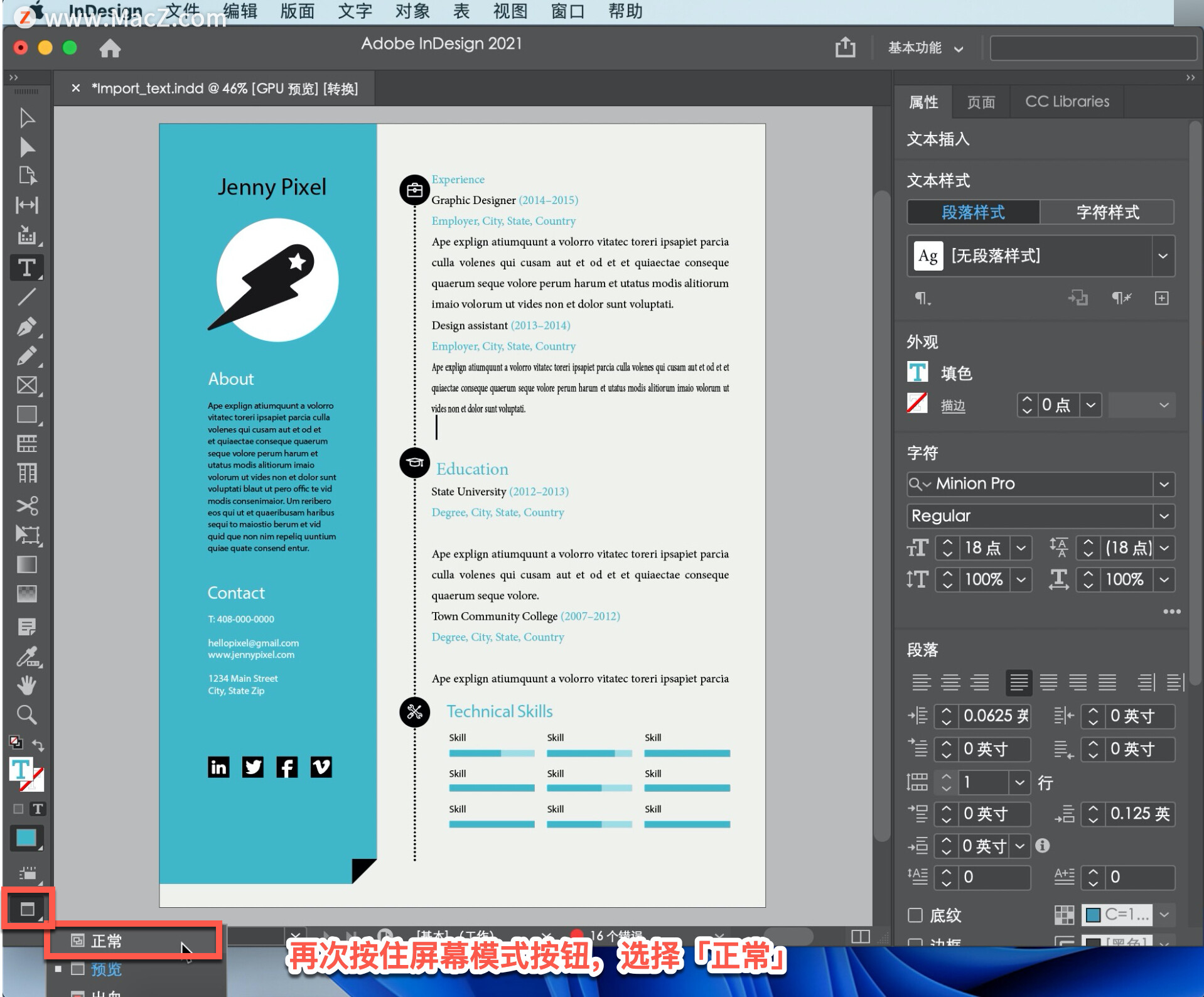Click the screen mode button
The width and height of the screenshot is (1204, 997).
[27, 909]
